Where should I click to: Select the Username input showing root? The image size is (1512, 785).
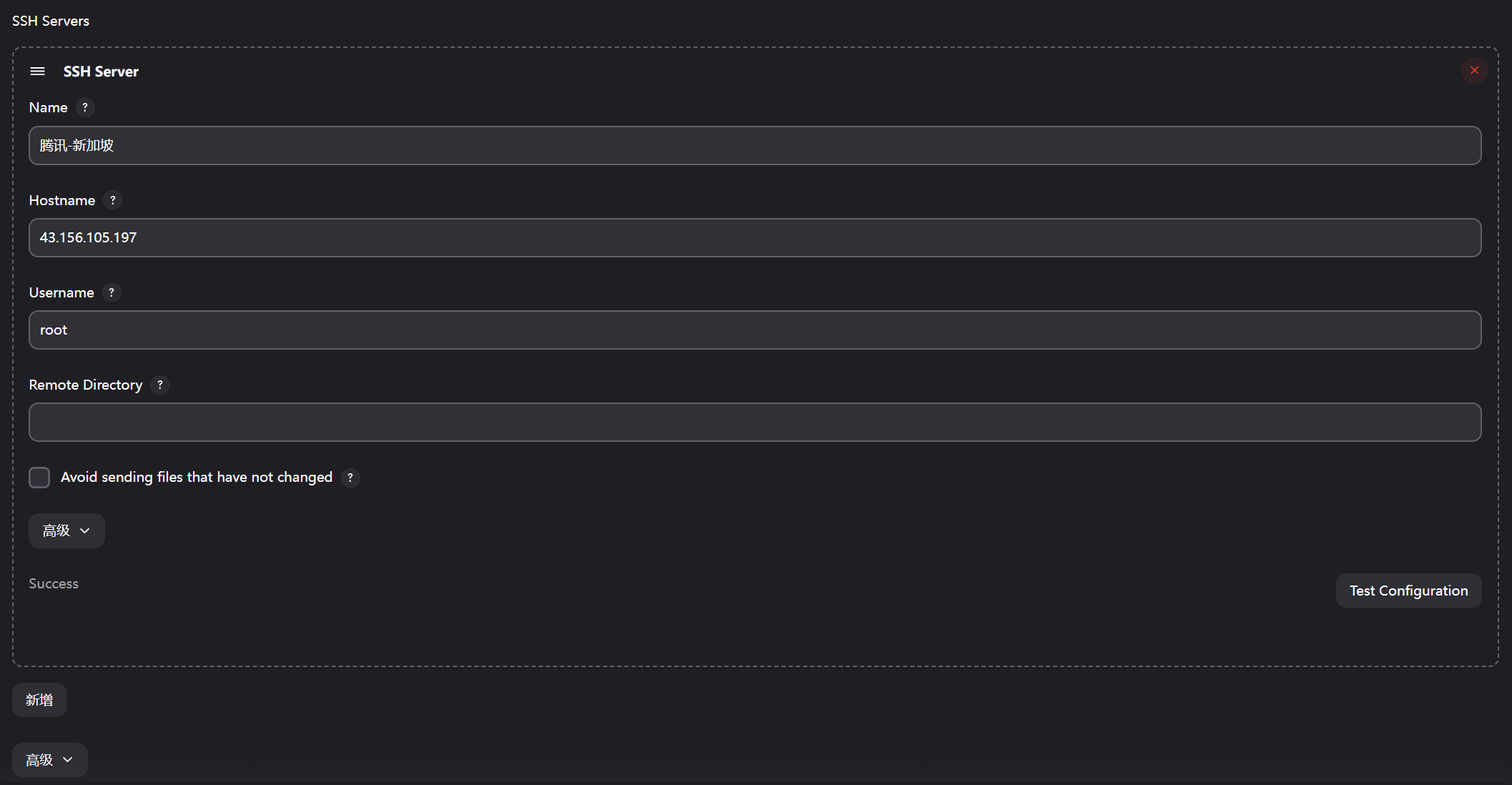point(755,330)
